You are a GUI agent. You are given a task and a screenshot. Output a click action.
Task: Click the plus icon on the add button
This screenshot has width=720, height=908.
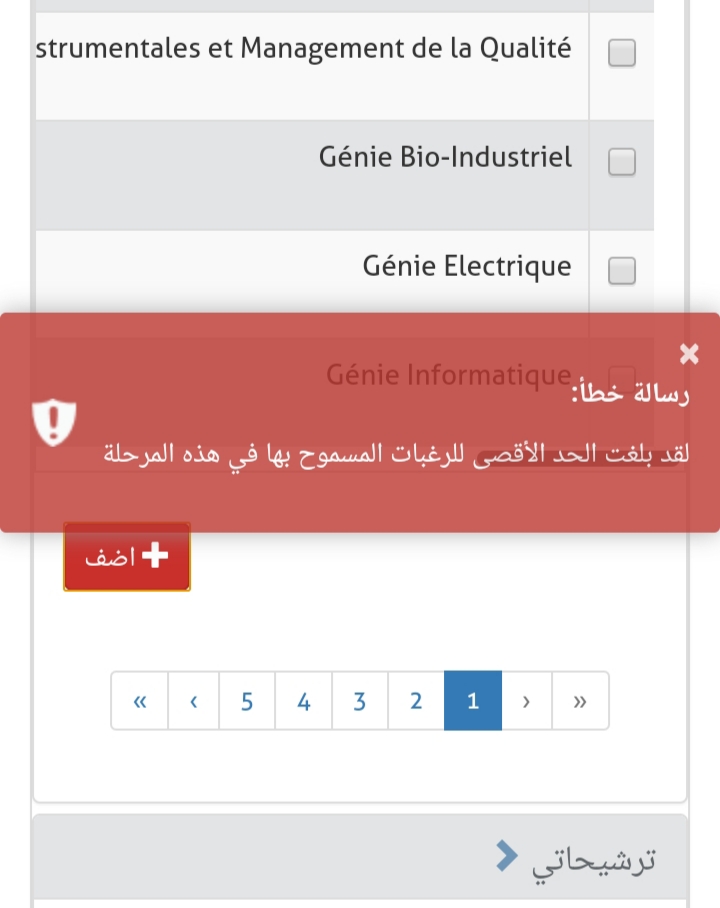154,557
